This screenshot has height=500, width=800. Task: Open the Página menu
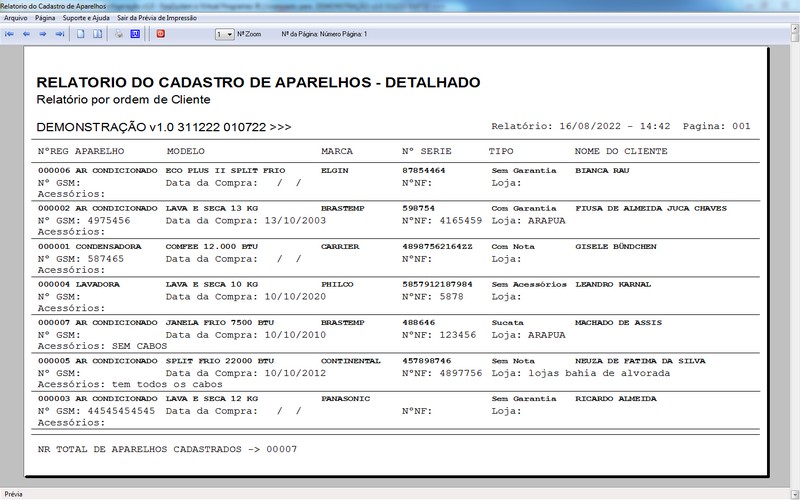click(45, 18)
